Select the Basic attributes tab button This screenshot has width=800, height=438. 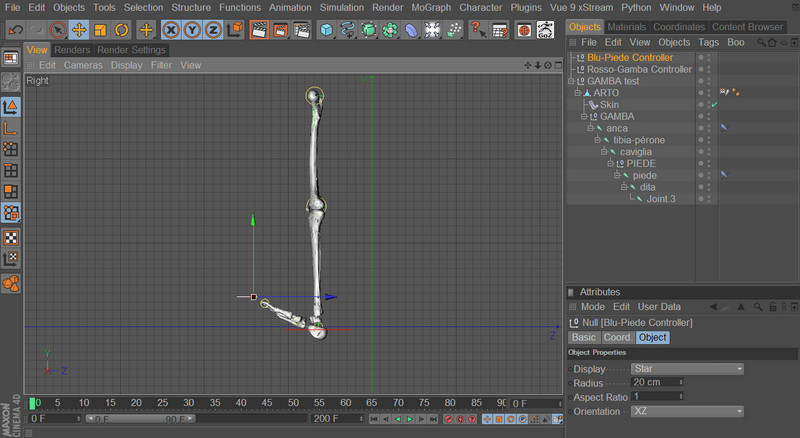point(583,337)
